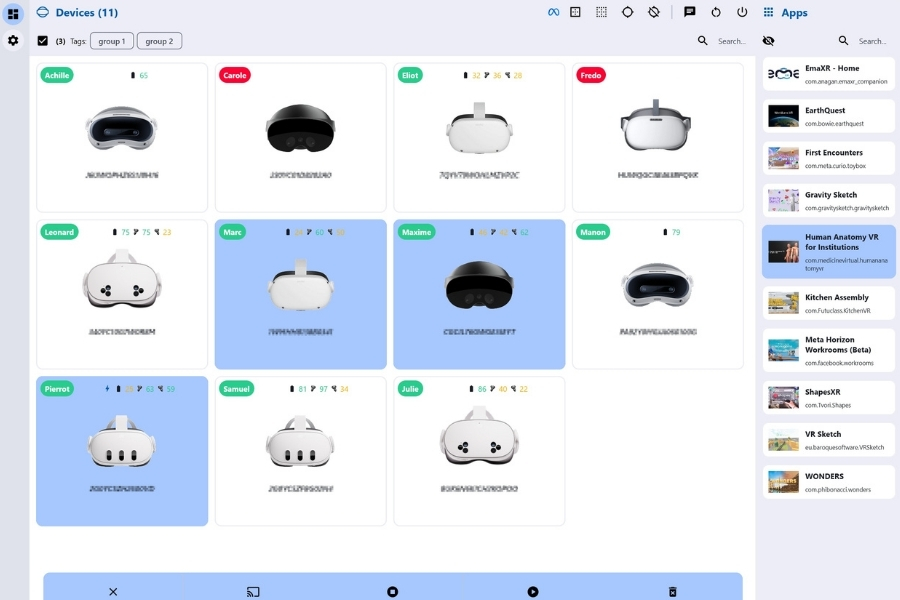
Task: Click the grid layout icon in toolbar
Action: click(575, 12)
